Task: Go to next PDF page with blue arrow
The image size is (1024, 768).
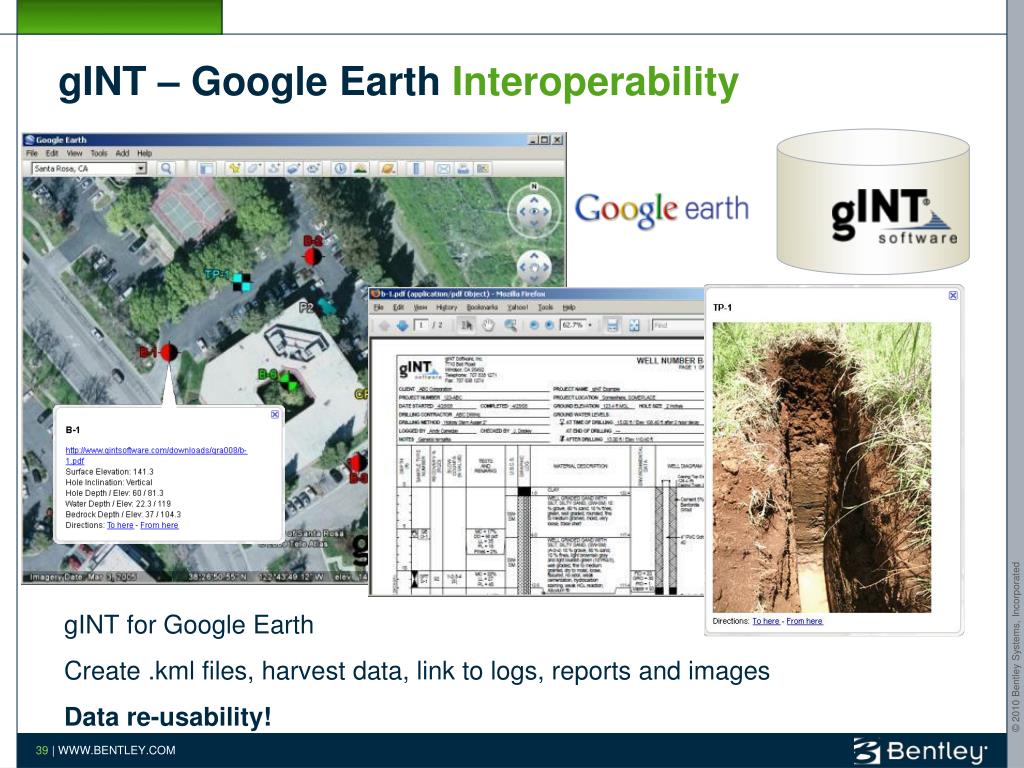Action: 402,325
